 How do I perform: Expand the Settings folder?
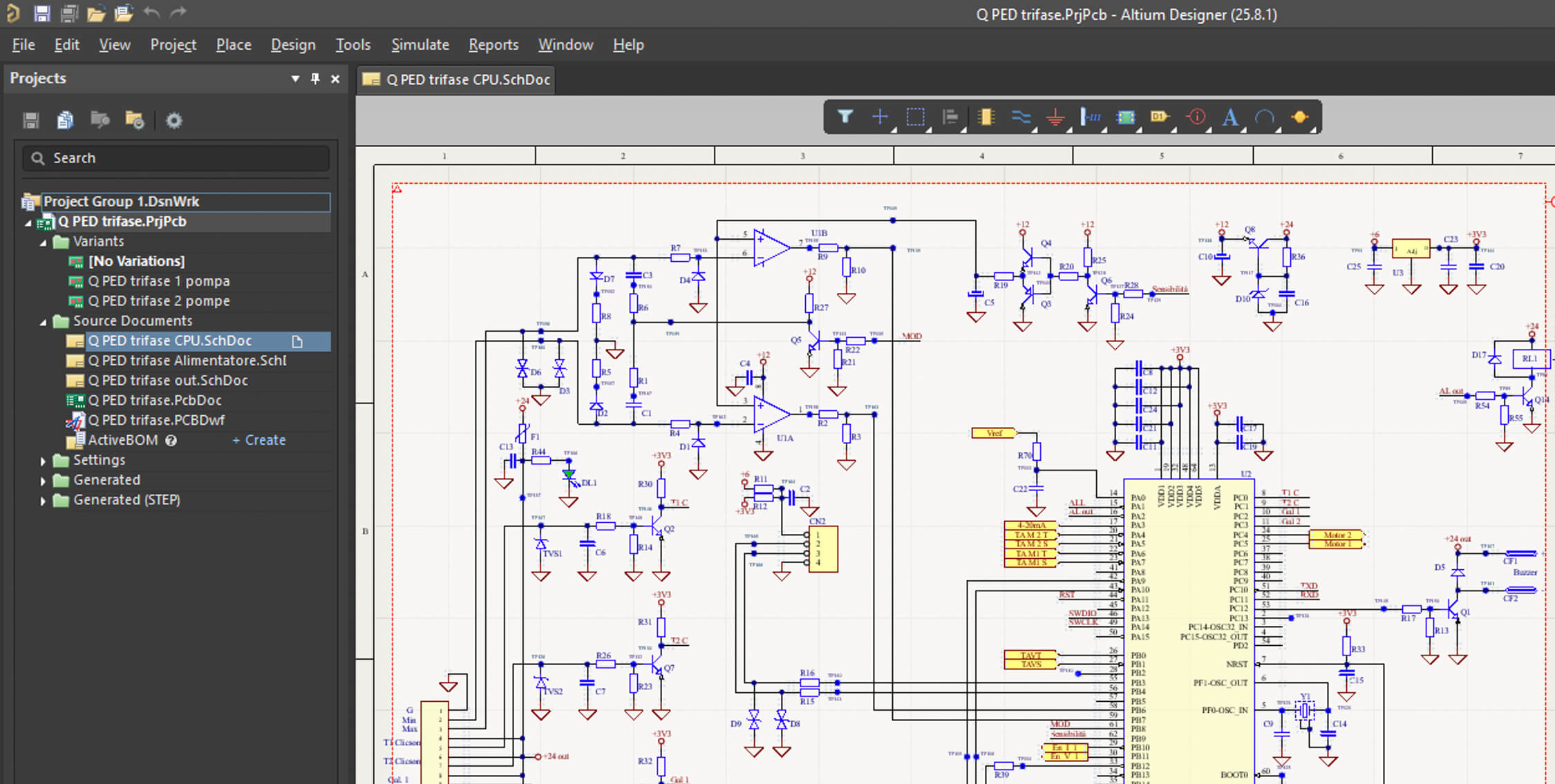coord(43,459)
